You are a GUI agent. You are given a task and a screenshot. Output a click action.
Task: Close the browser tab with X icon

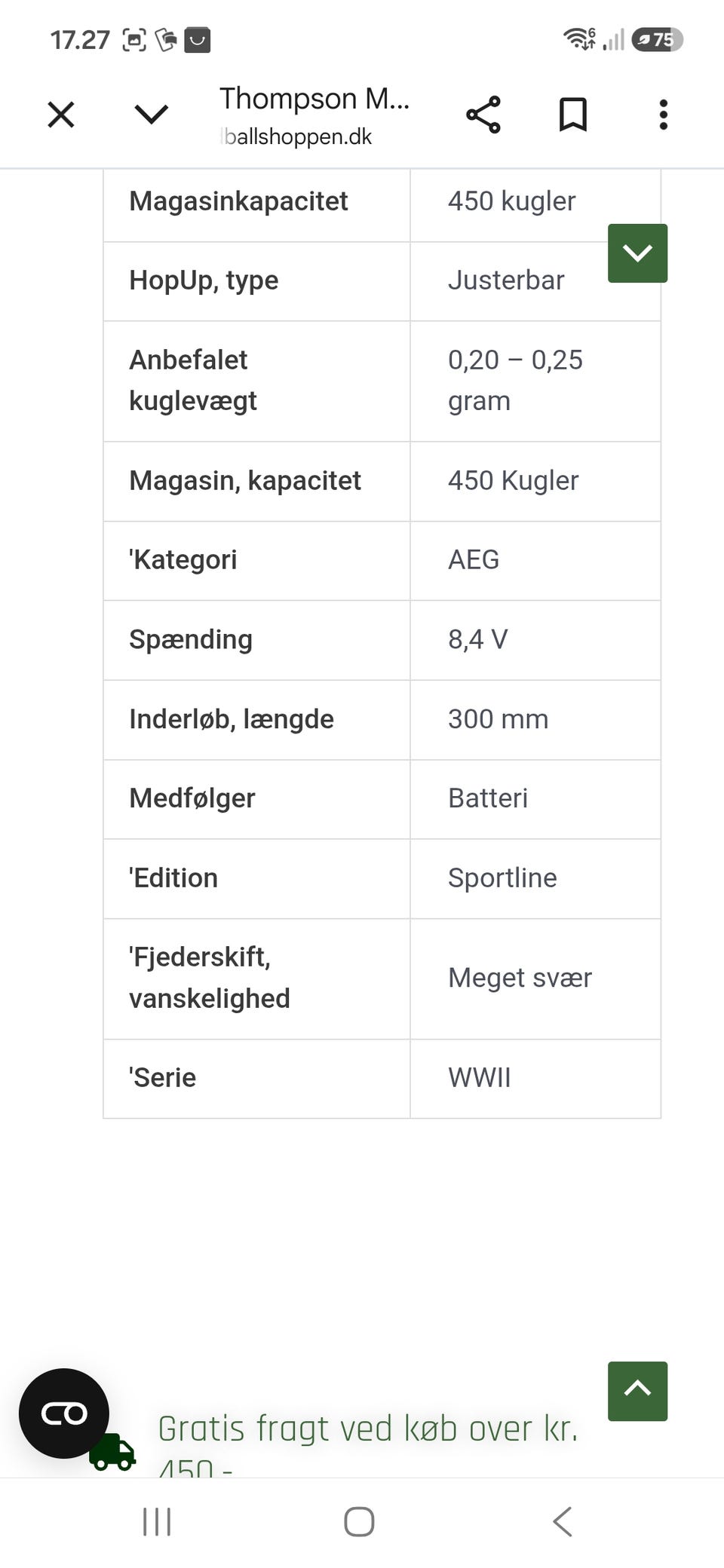point(61,115)
